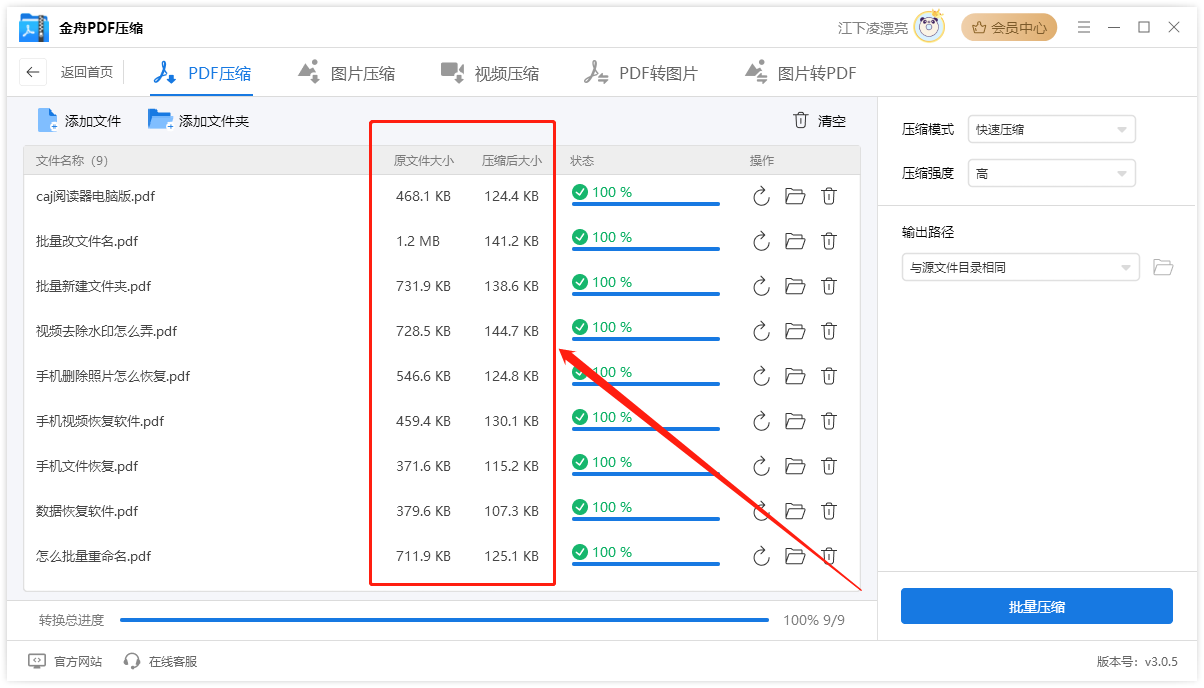This screenshot has height=688, width=1204.
Task: Open the output folder for 怎么批量重命名.pdf
Action: click(x=795, y=557)
